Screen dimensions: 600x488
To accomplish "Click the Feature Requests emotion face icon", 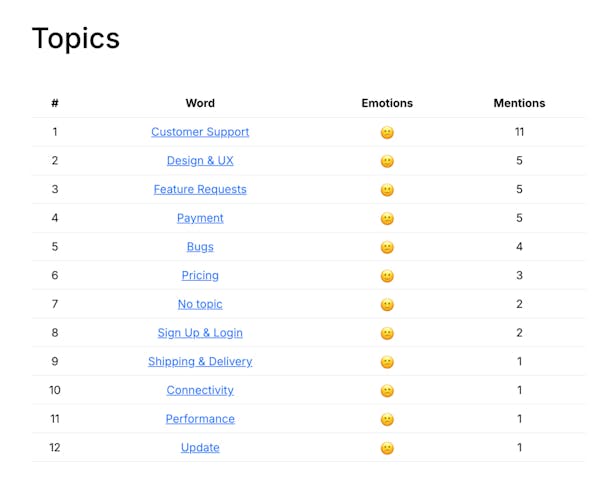I will tap(387, 190).
